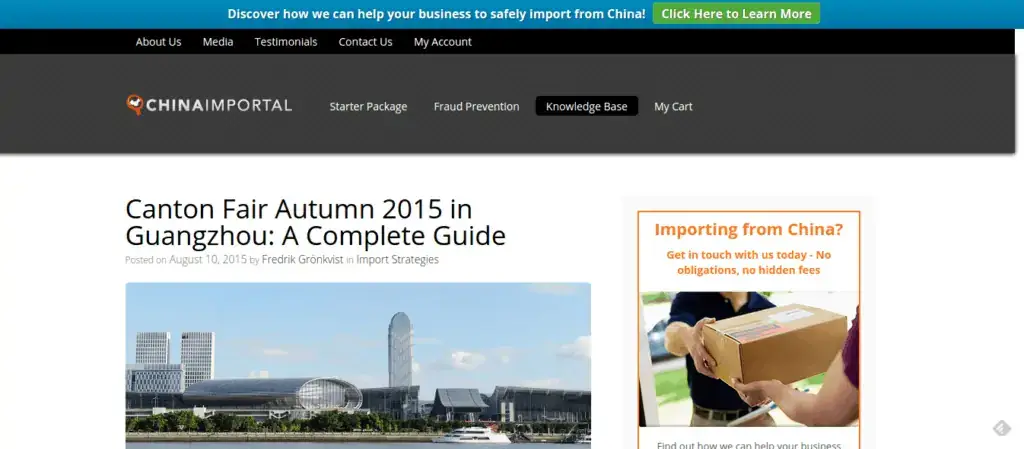Open the Testimonials page

click(286, 42)
